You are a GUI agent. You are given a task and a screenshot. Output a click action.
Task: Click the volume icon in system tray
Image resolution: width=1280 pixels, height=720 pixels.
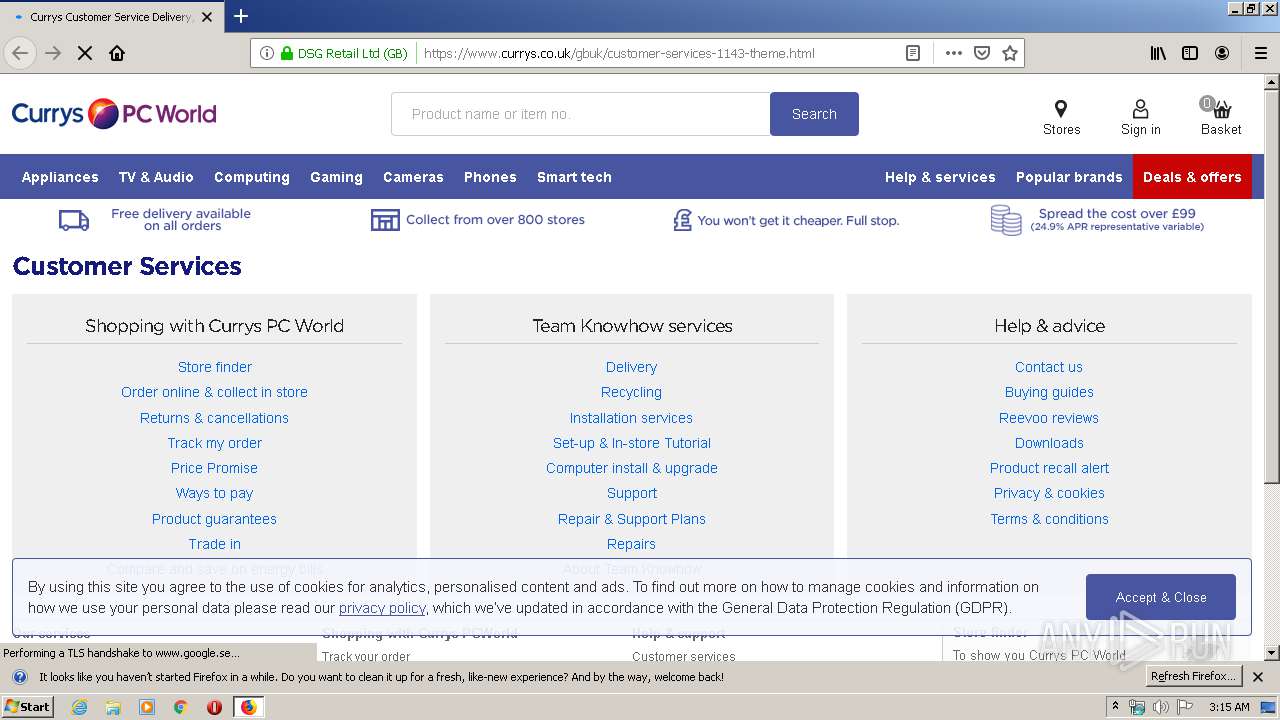tap(1160, 707)
